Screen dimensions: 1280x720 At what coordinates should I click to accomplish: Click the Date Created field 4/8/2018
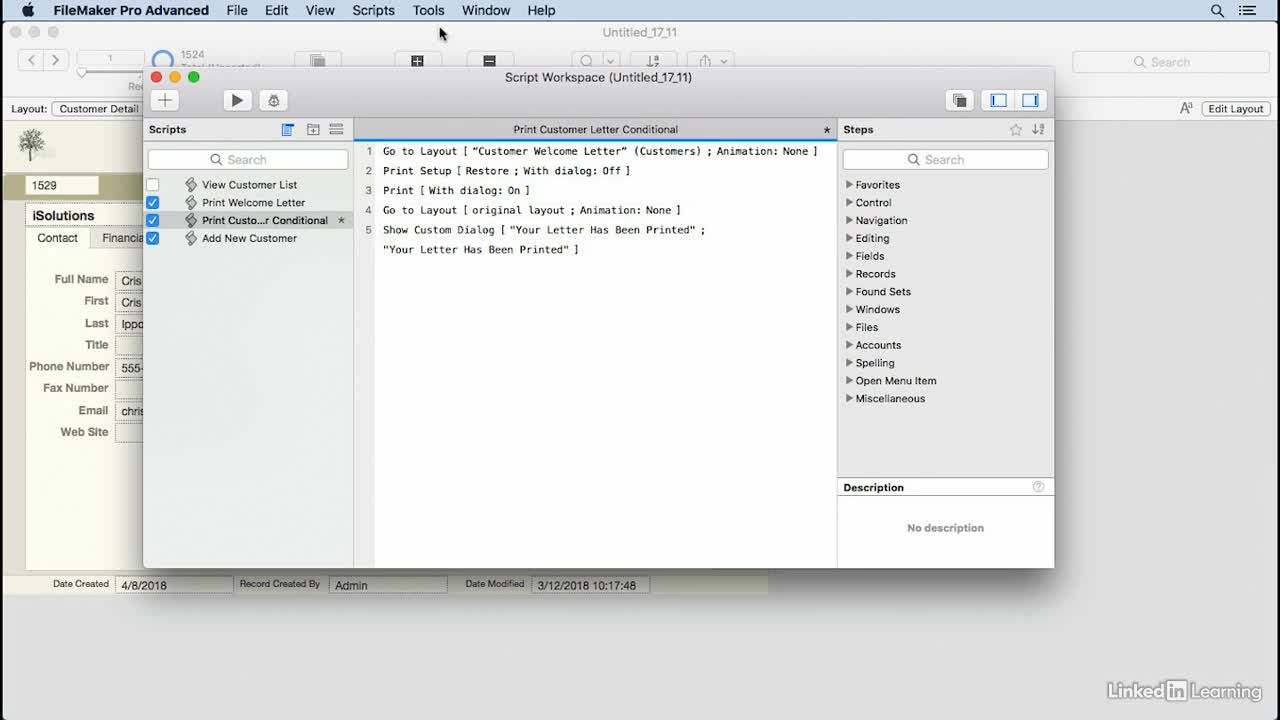[172, 585]
